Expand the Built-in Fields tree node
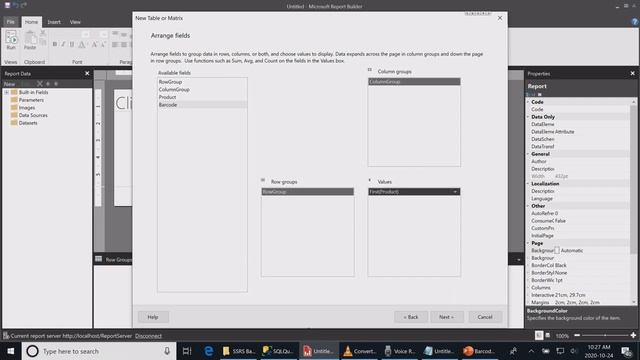 point(7,93)
